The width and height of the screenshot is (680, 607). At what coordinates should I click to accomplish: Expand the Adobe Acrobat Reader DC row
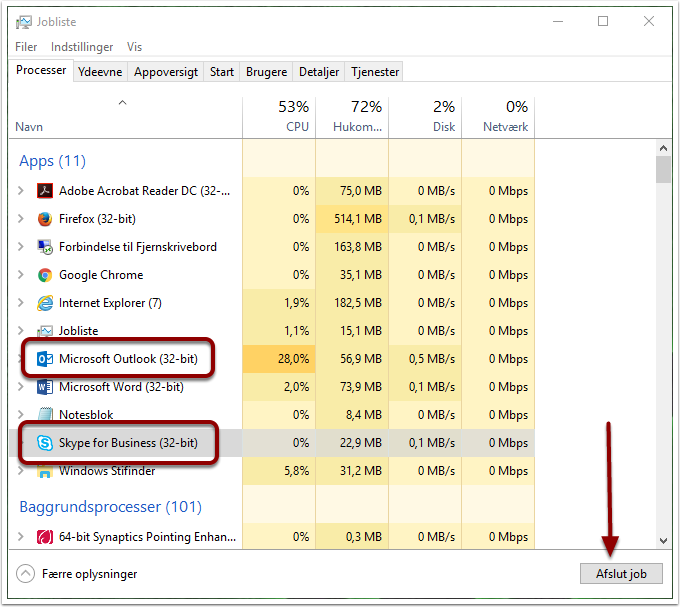click(x=20, y=191)
